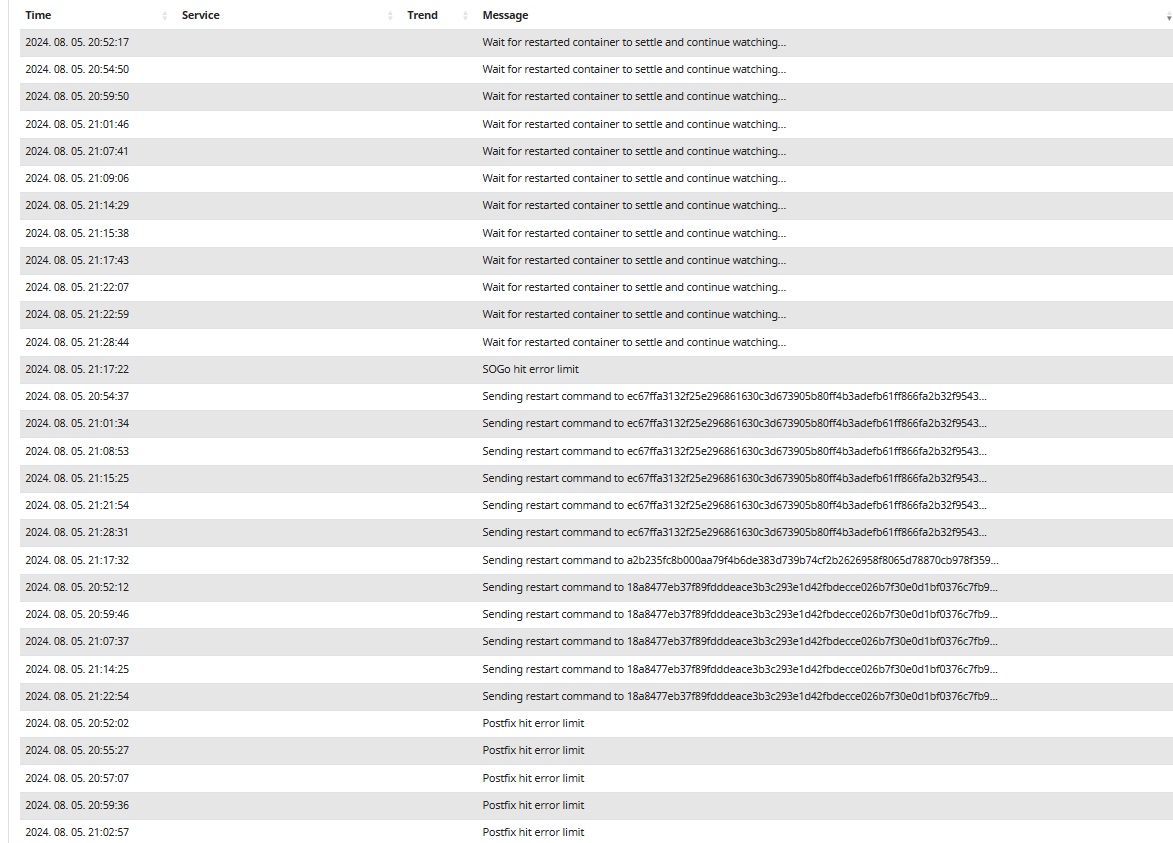The width and height of the screenshot is (1173, 843).
Task: Select the 'Wait for restarted container' message at 21:15:38
Action: coord(634,233)
